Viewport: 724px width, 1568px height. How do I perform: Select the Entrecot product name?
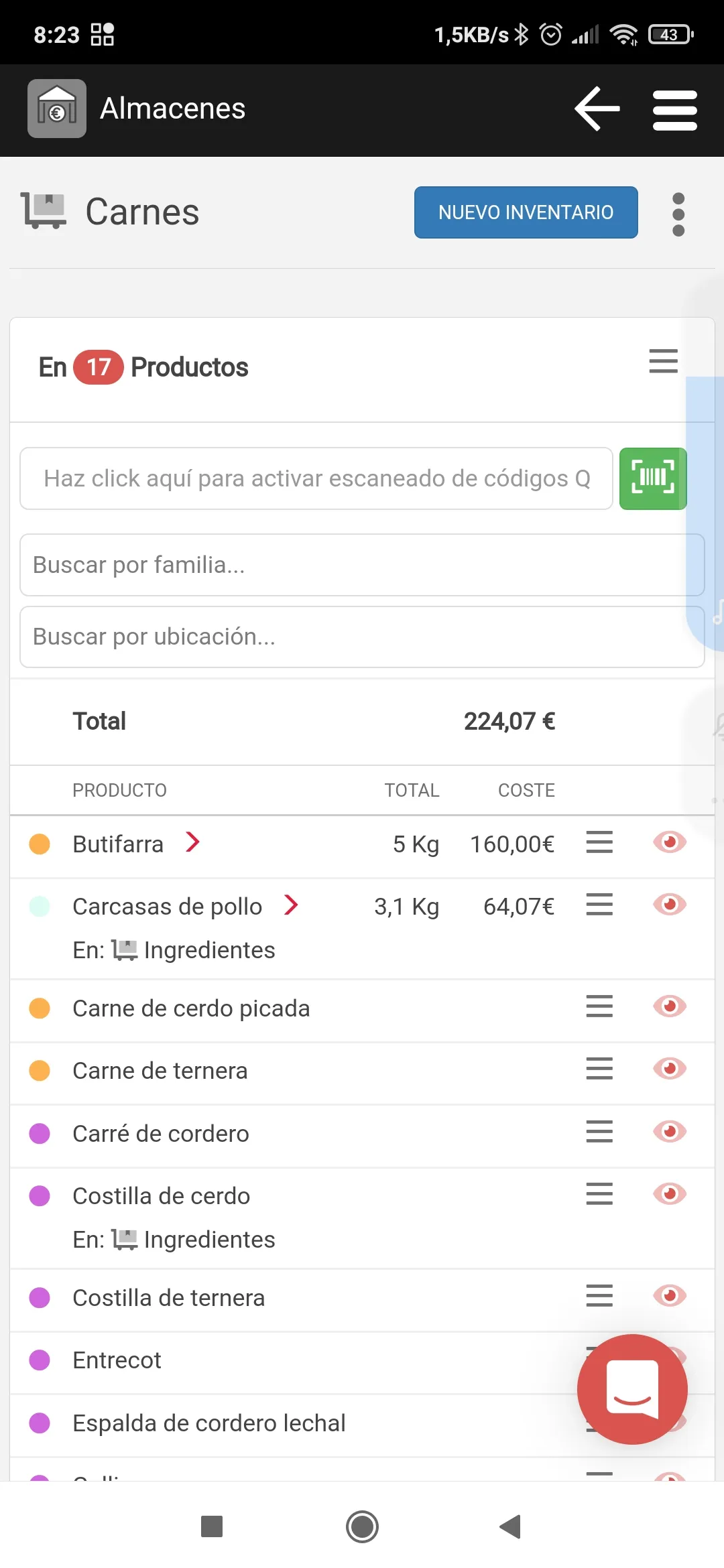117,1360
